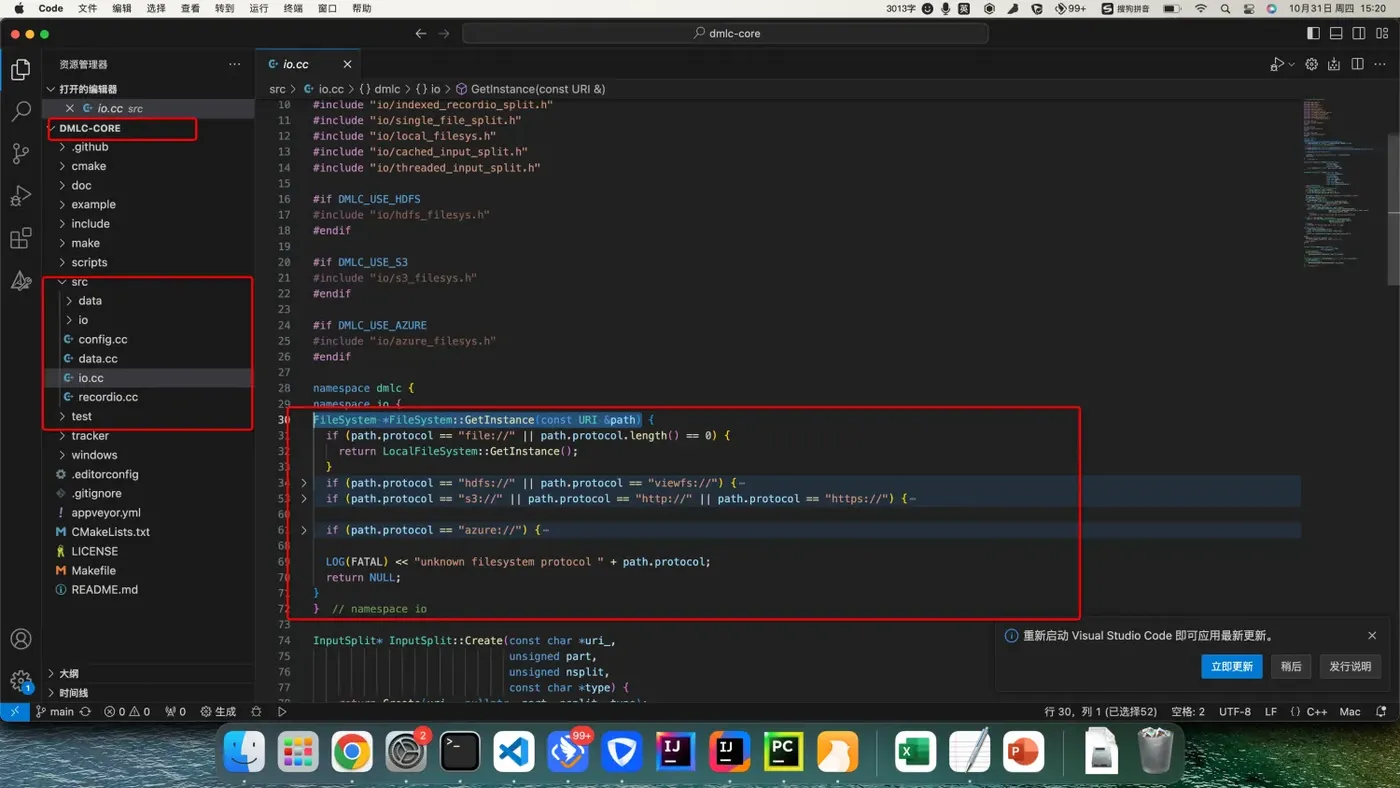Open Google Chrome from the Dock
The height and width of the screenshot is (788, 1400).
[352, 752]
